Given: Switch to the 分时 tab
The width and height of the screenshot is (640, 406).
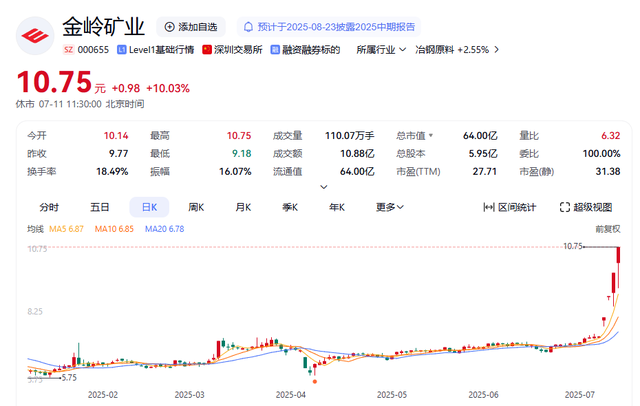Looking at the screenshot, I should pos(49,207).
